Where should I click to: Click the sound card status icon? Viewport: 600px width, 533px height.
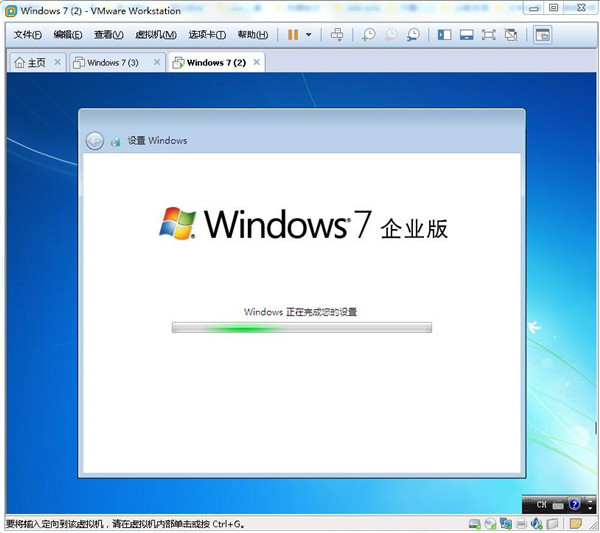(x=536, y=523)
